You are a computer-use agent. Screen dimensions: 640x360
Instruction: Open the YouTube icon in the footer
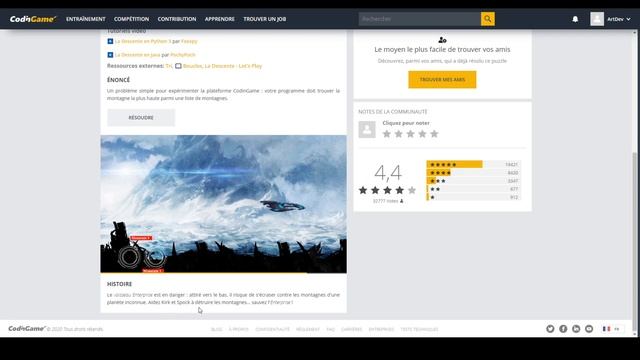click(589, 329)
